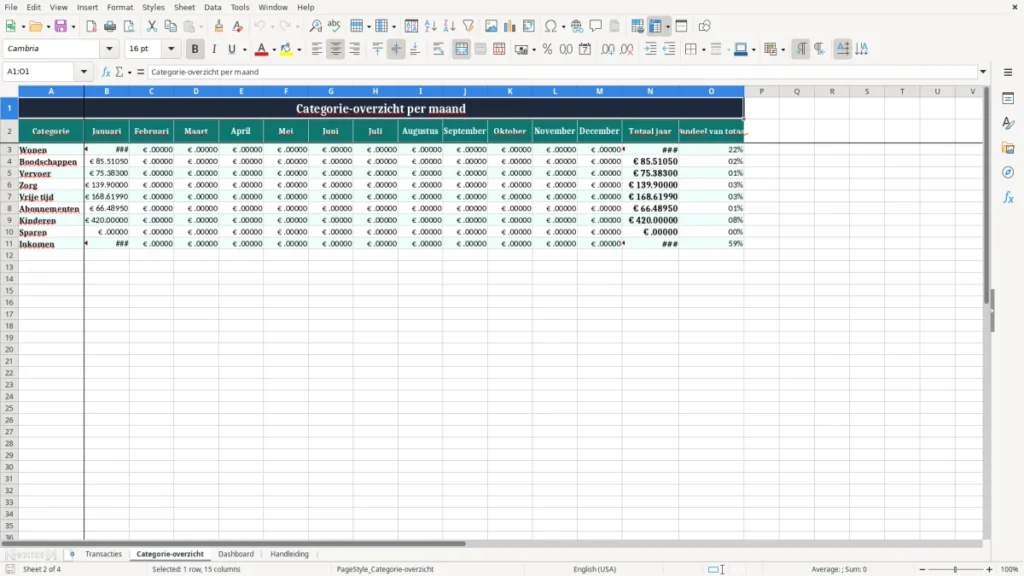This screenshot has height=576, width=1024.
Task: Switch to the Dashboard sheet tab
Action: pyautogui.click(x=236, y=554)
